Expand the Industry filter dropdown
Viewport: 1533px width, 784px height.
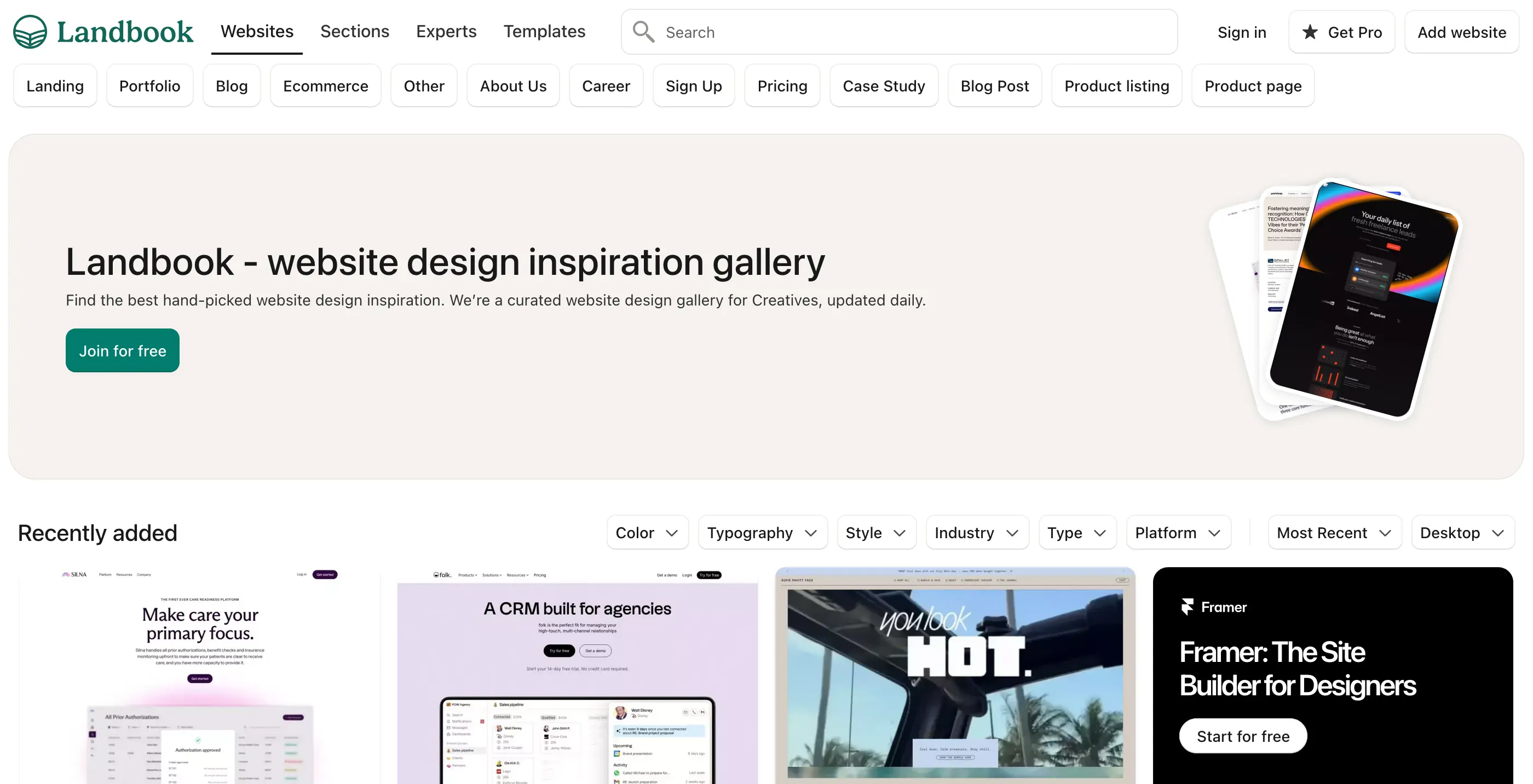coord(977,532)
